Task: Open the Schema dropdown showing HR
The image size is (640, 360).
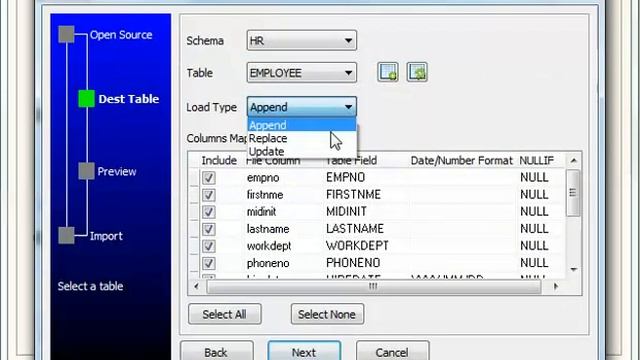Action: click(302, 40)
